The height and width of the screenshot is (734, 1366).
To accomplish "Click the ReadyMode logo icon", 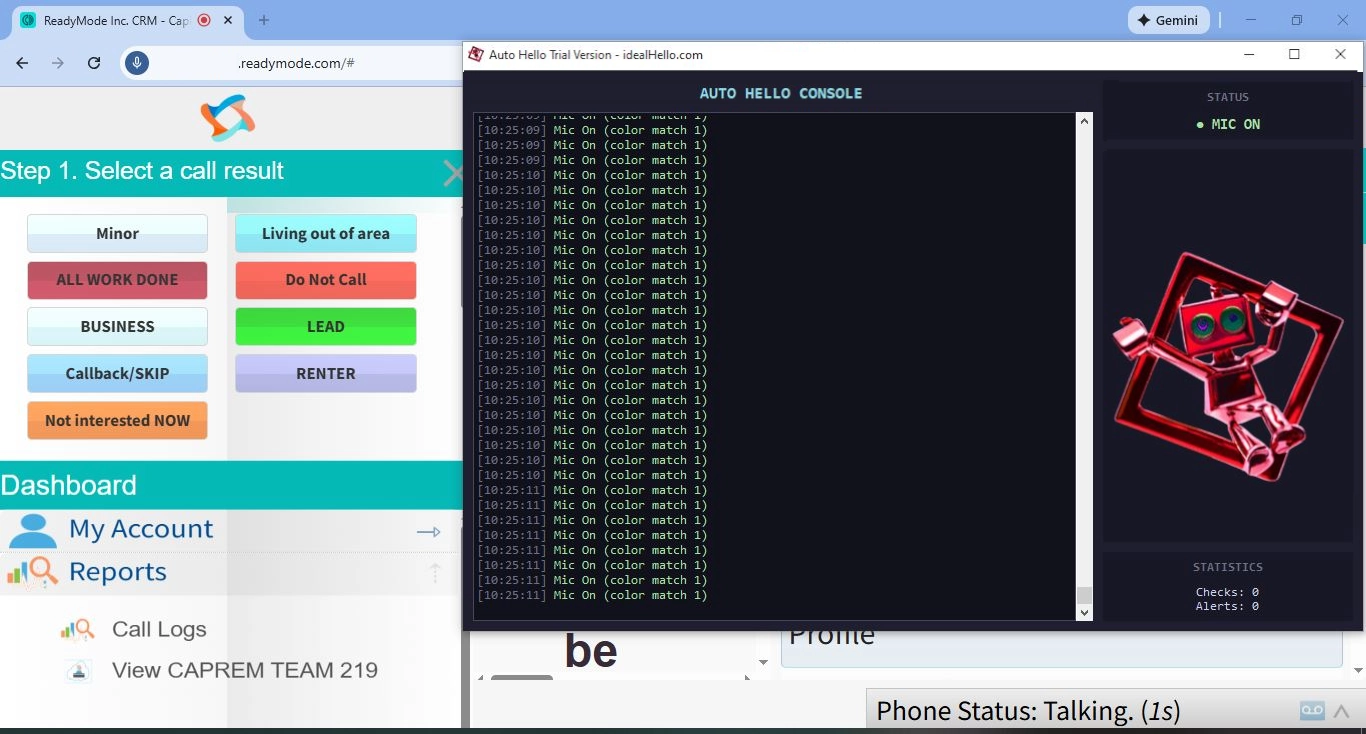I will (228, 118).
